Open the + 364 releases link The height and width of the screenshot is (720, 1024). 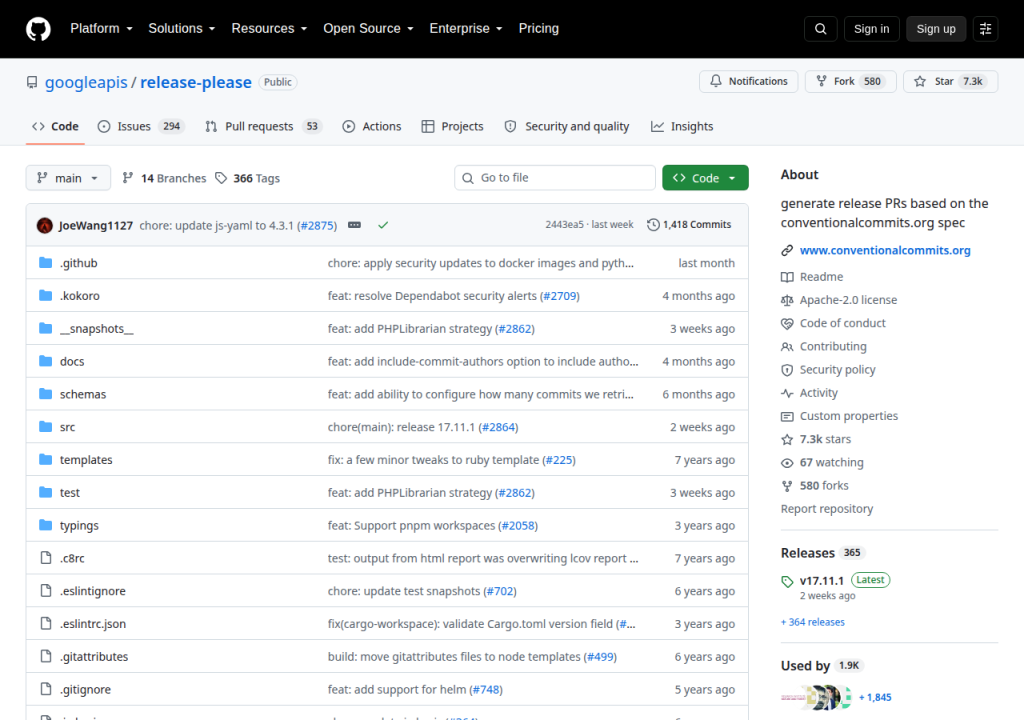[812, 622]
